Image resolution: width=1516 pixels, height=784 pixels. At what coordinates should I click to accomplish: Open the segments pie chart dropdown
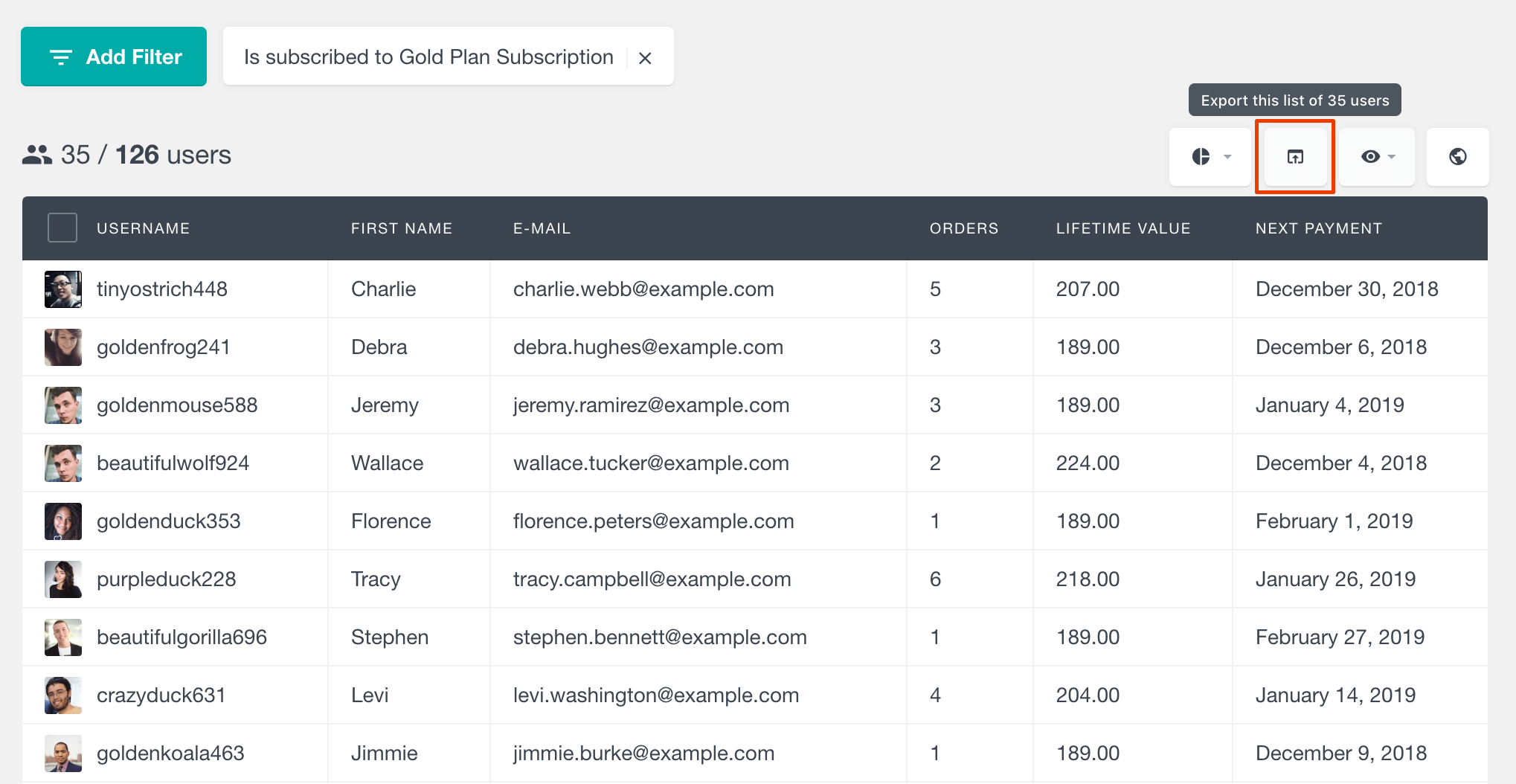[x=1210, y=156]
